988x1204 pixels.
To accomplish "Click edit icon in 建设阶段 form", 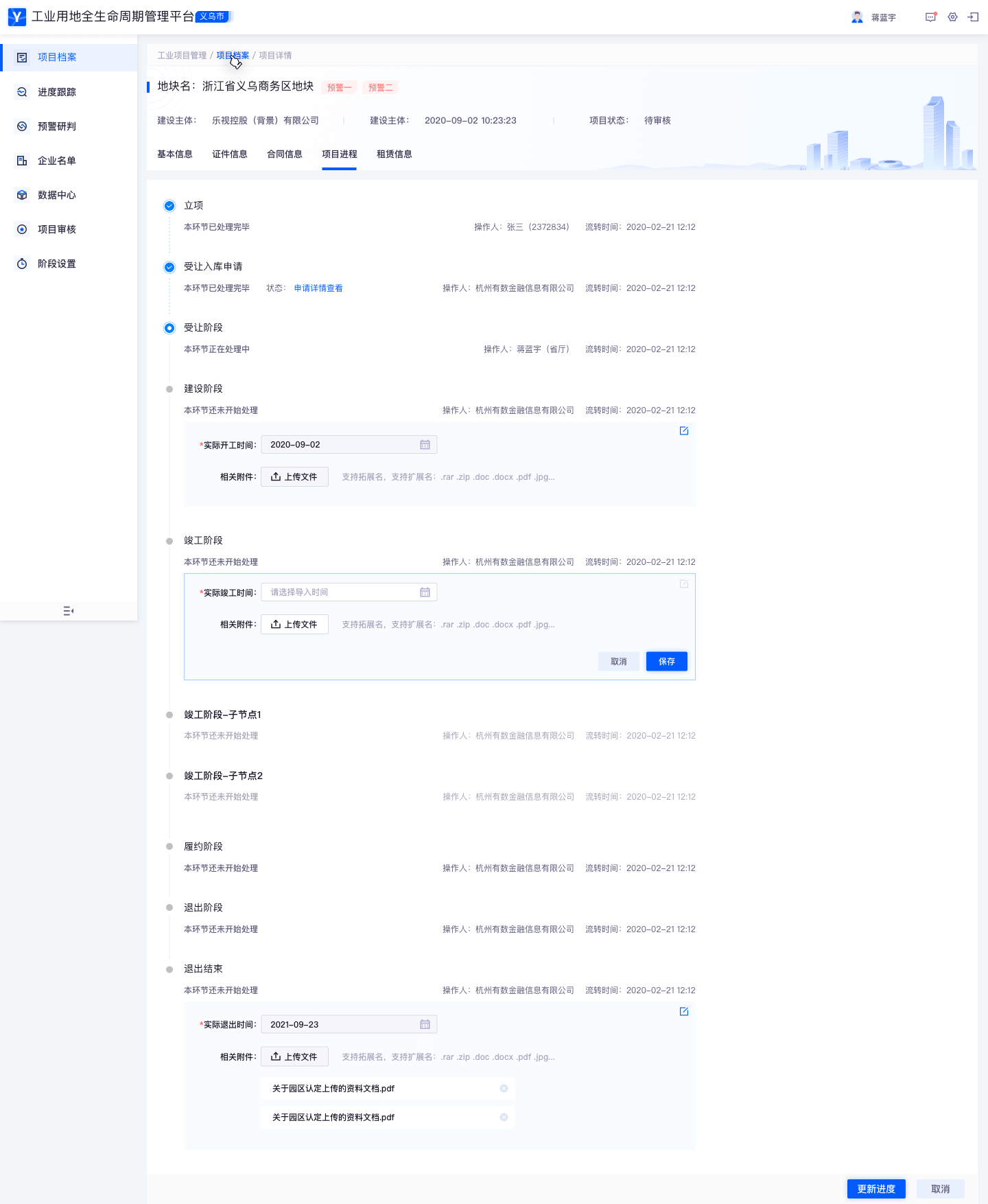I will (x=683, y=431).
